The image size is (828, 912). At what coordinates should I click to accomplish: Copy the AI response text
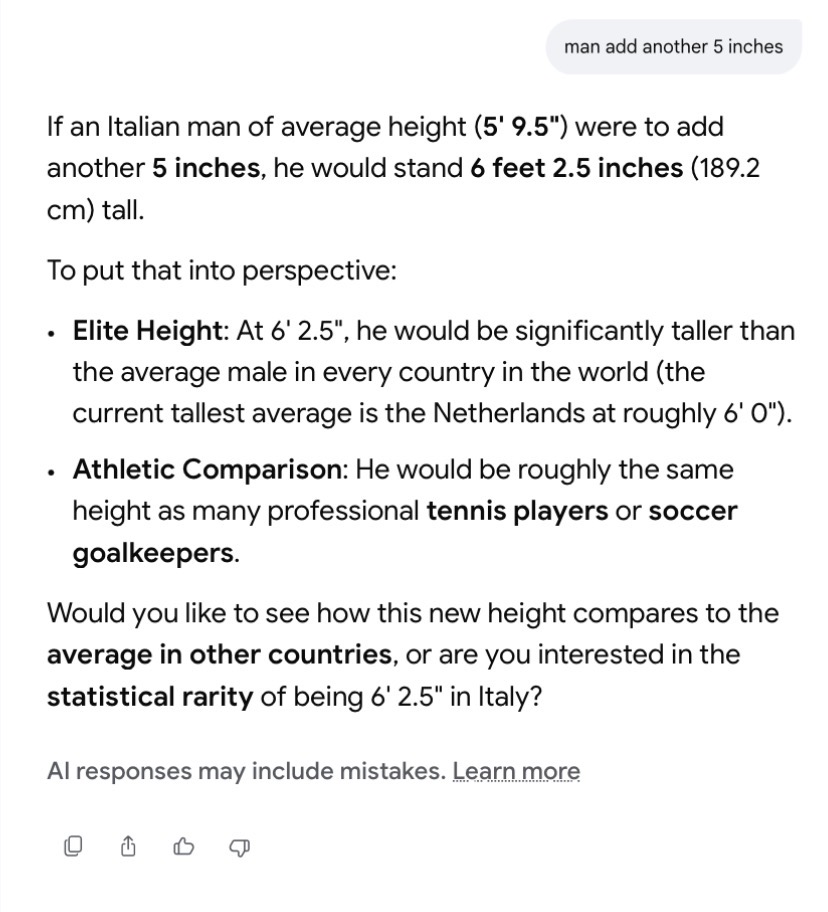(x=73, y=846)
